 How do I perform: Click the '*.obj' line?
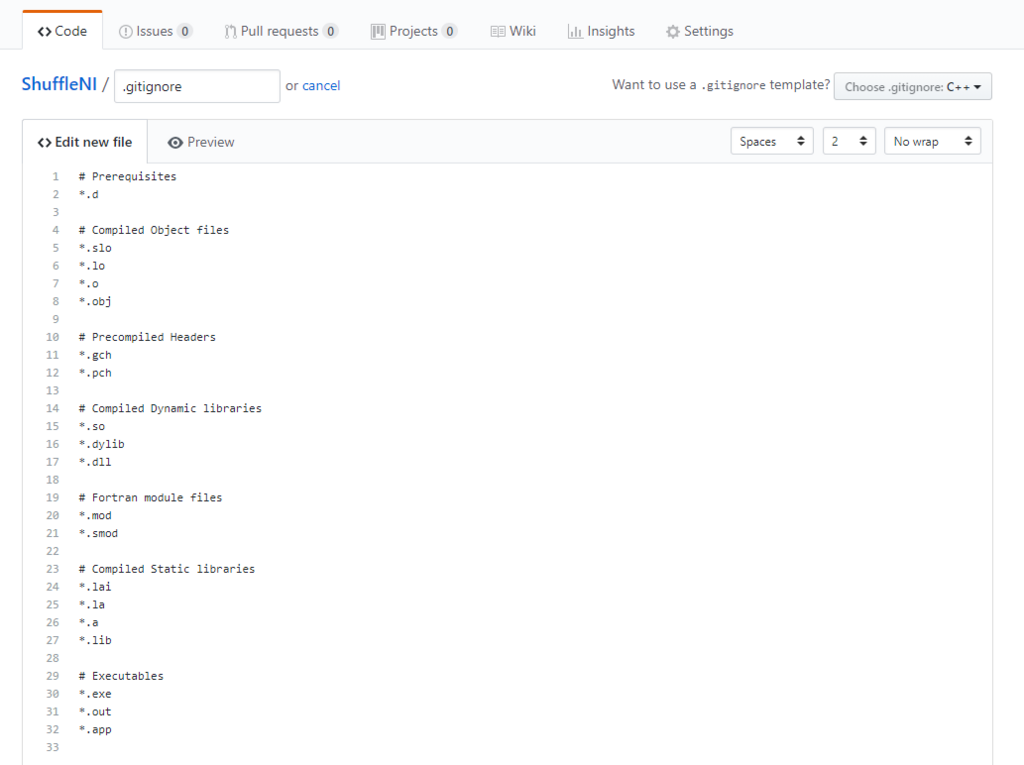[x=95, y=301]
